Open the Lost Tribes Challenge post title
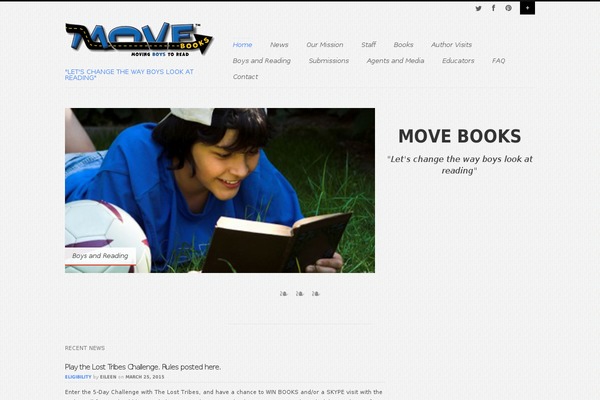 (143, 367)
